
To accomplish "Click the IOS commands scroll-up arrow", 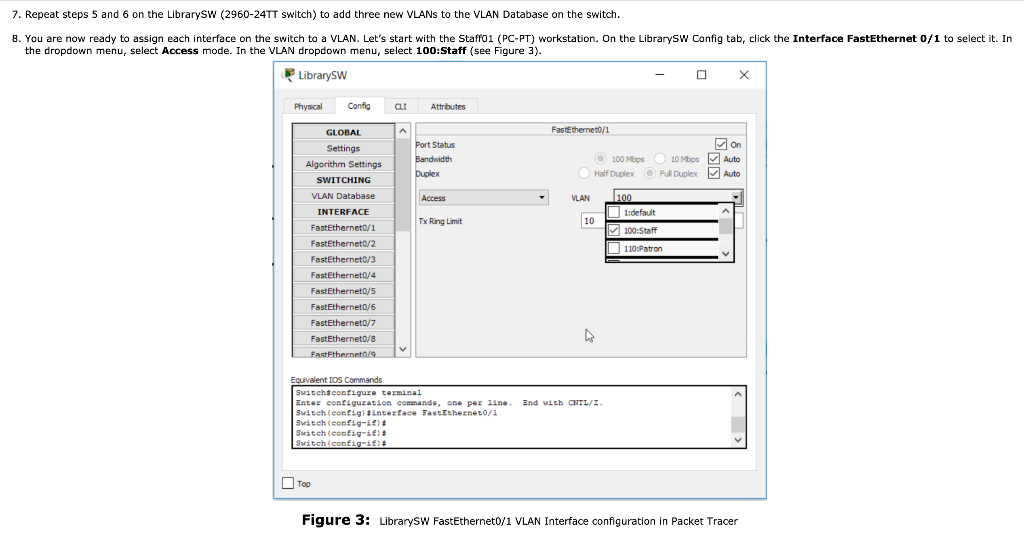I will (x=738, y=394).
